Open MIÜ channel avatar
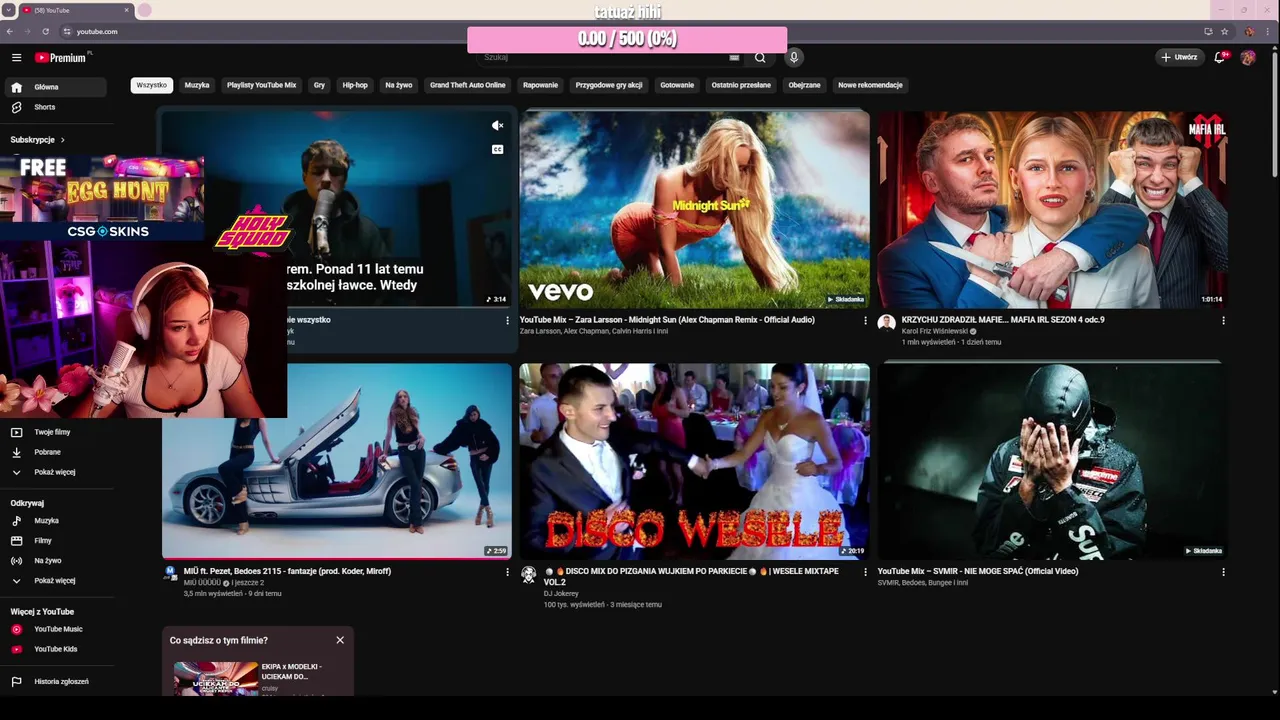1280x720 pixels. click(170, 574)
